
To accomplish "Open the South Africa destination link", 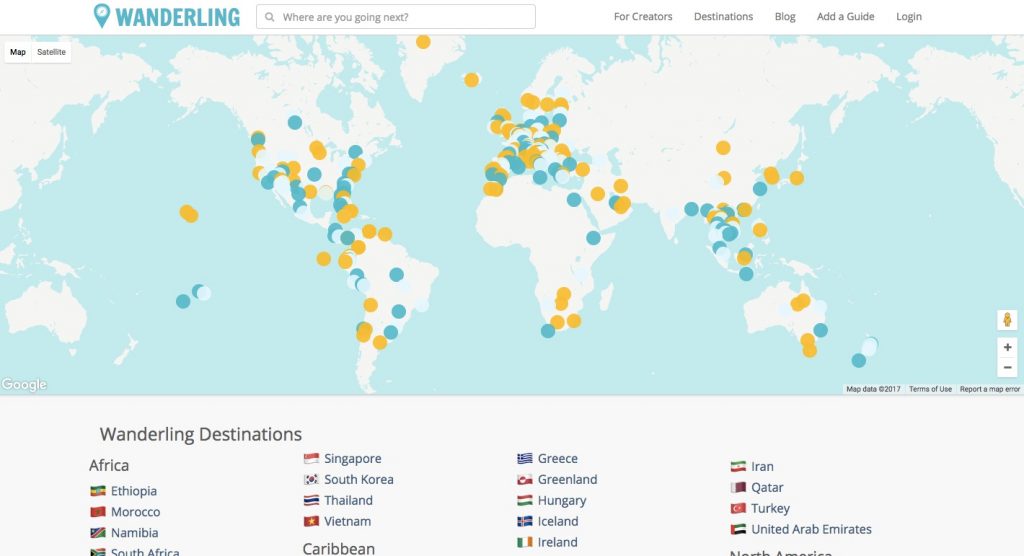I will (x=145, y=552).
